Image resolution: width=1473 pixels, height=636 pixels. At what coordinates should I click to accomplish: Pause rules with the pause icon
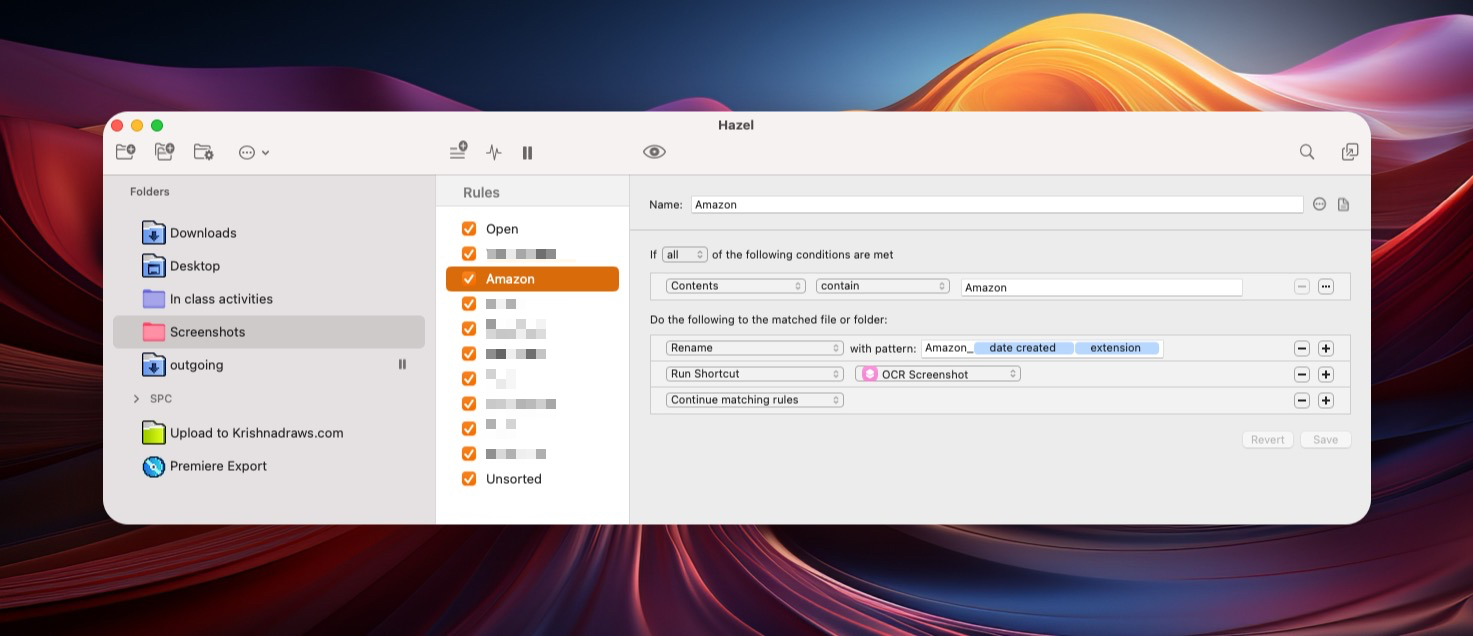tap(527, 152)
